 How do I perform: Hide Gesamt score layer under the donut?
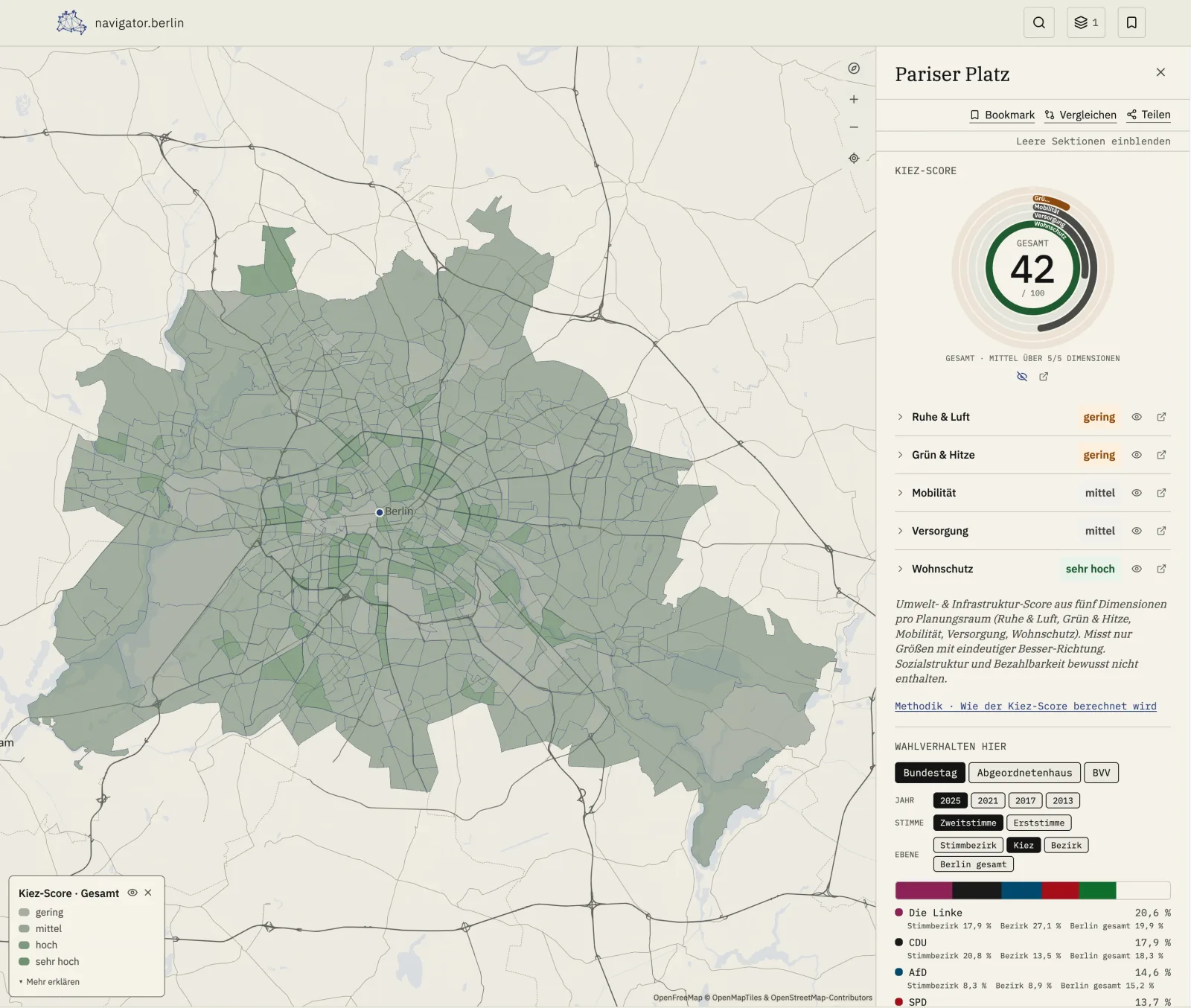(x=1022, y=377)
